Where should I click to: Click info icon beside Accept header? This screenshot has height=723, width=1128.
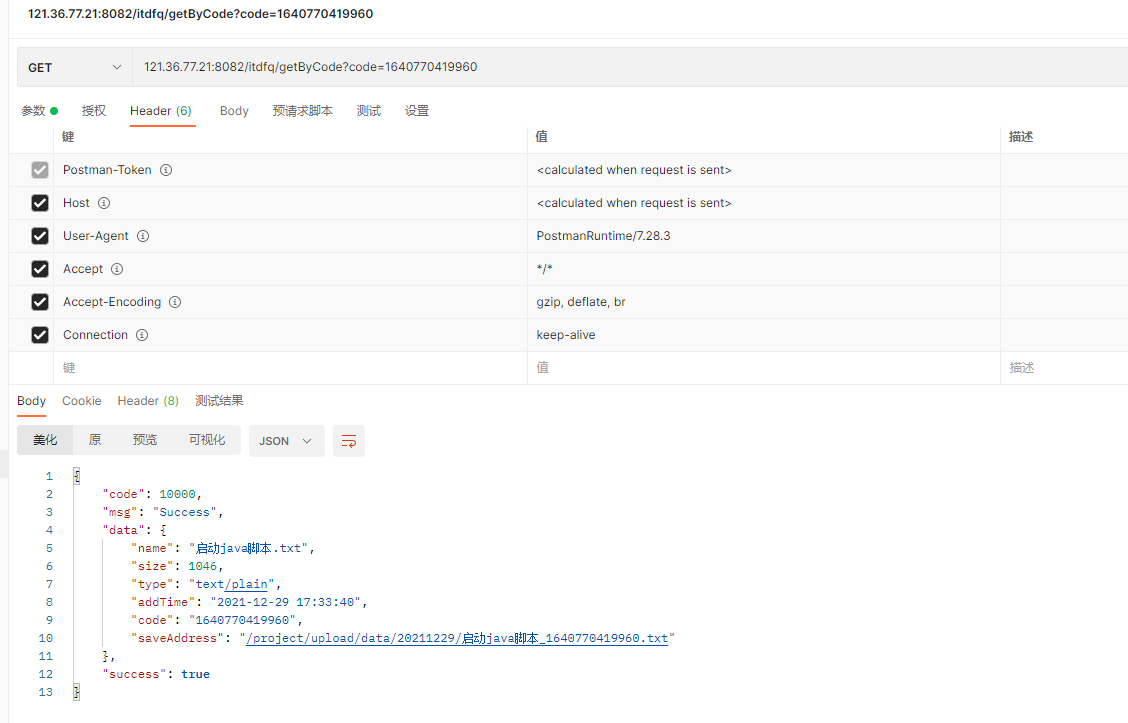point(117,269)
